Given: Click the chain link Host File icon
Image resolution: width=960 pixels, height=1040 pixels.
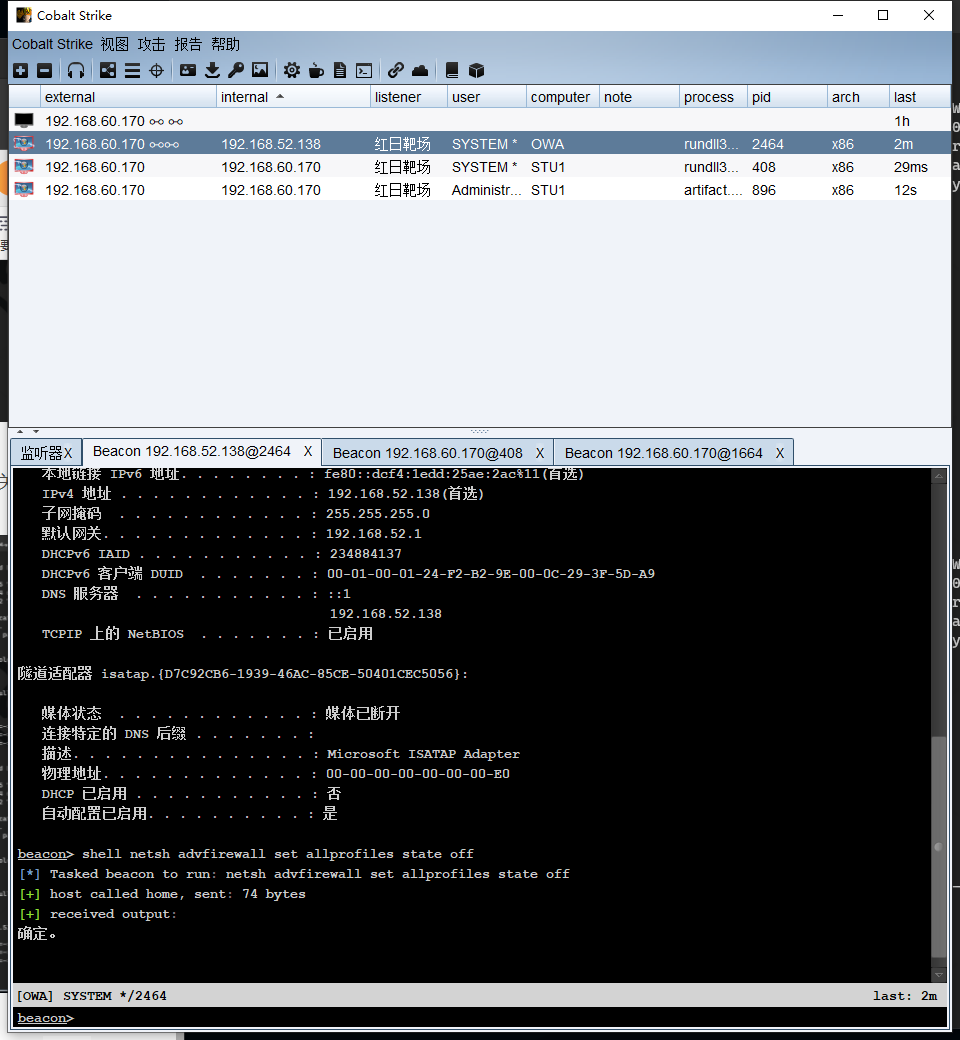Looking at the screenshot, I should (x=396, y=70).
